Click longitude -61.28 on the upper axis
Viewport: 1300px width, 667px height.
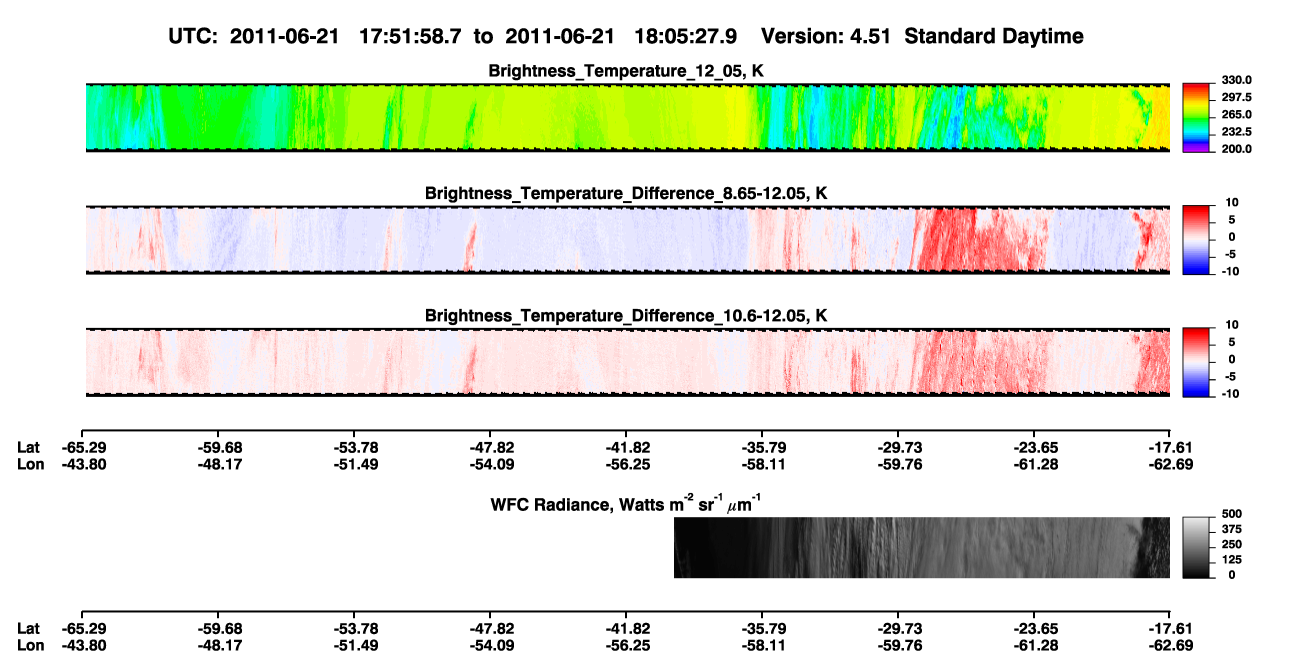(x=1035, y=464)
